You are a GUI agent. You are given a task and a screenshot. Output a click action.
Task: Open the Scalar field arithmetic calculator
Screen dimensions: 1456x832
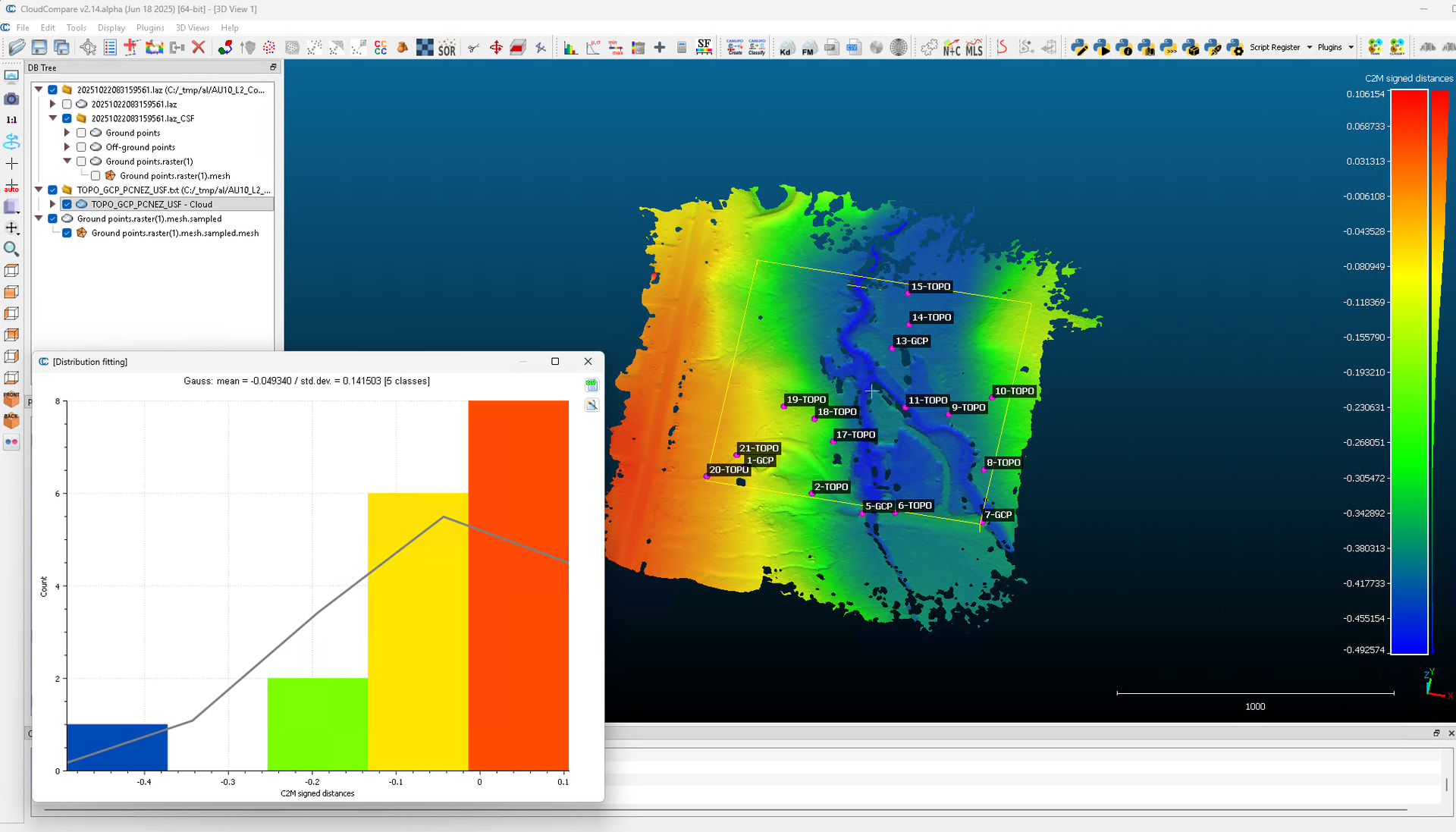click(682, 47)
